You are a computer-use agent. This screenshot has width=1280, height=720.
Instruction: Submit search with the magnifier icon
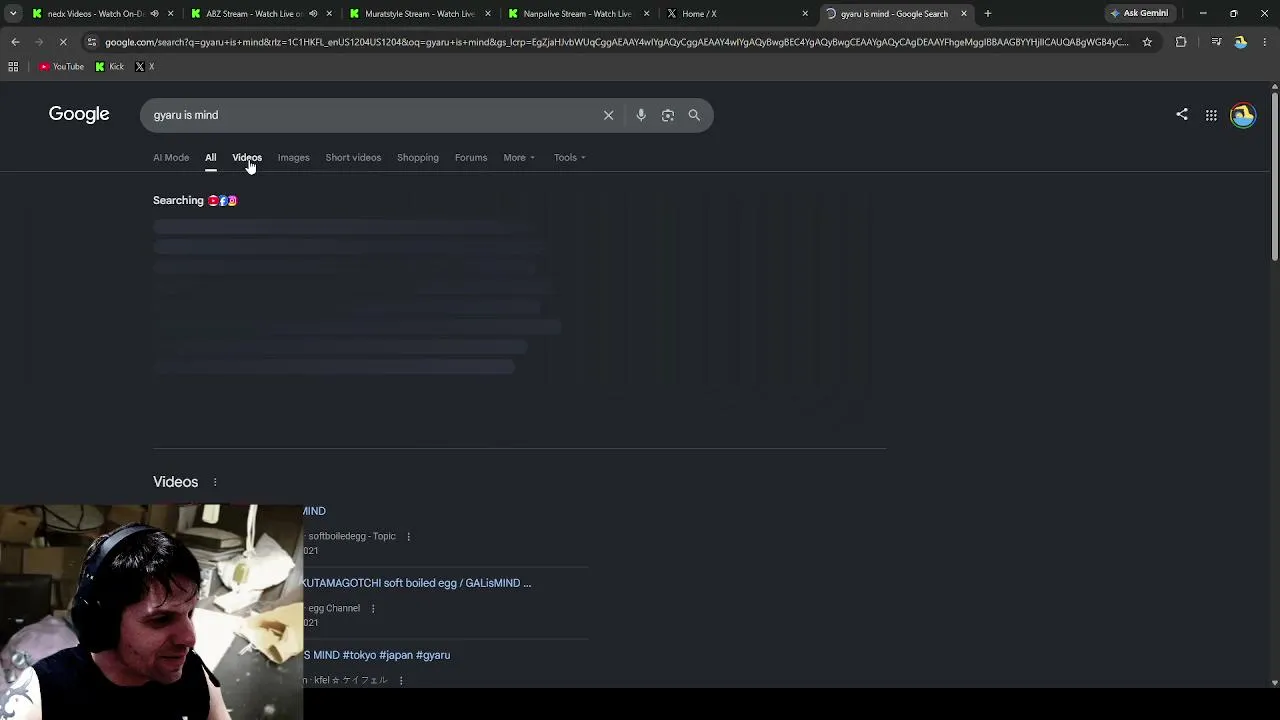point(694,115)
